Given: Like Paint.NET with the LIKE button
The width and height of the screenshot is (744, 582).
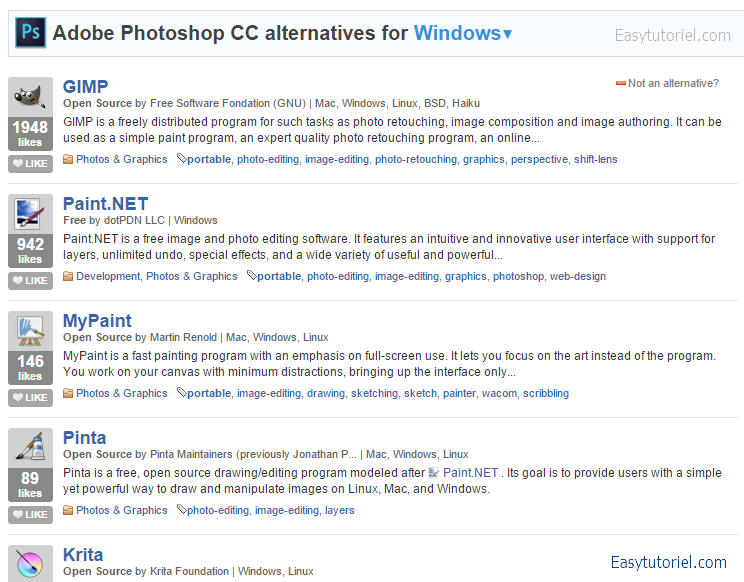Looking at the screenshot, I should pyautogui.click(x=30, y=281).
